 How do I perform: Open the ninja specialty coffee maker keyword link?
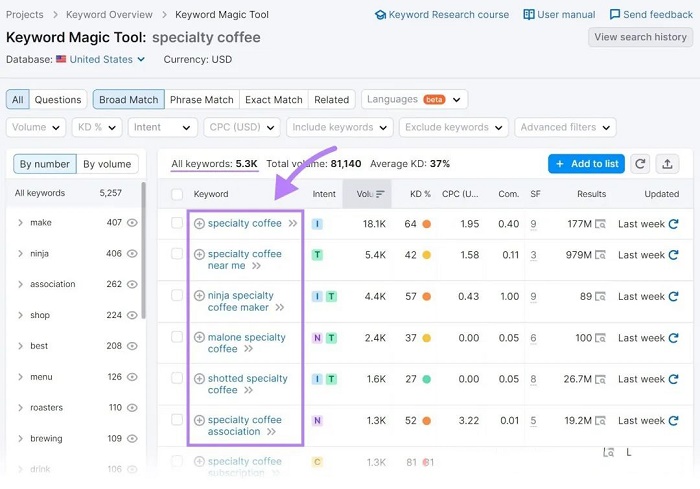241,301
